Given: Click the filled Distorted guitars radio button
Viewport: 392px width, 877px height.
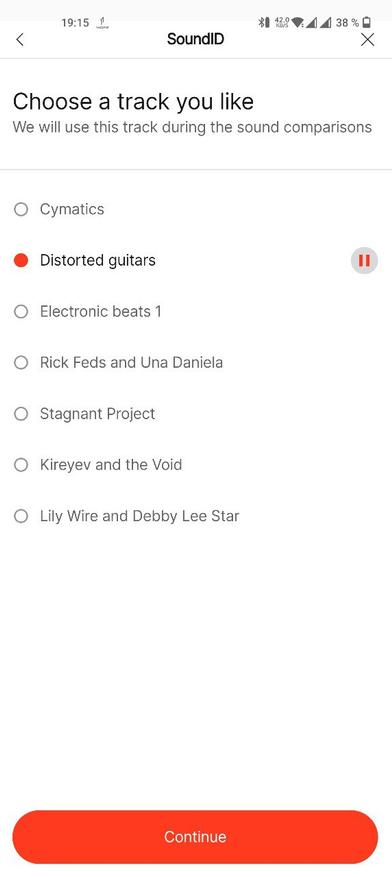Looking at the screenshot, I should pyautogui.click(x=21, y=260).
